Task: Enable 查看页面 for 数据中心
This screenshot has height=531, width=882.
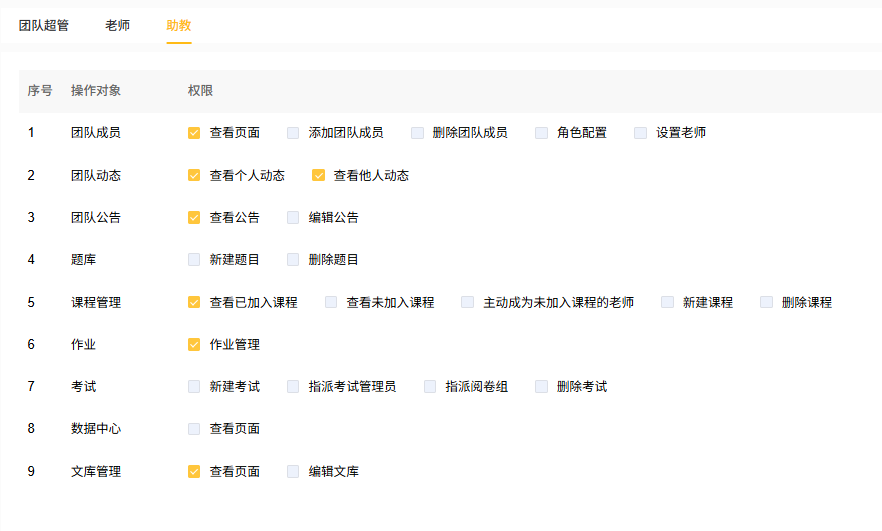Action: (194, 429)
